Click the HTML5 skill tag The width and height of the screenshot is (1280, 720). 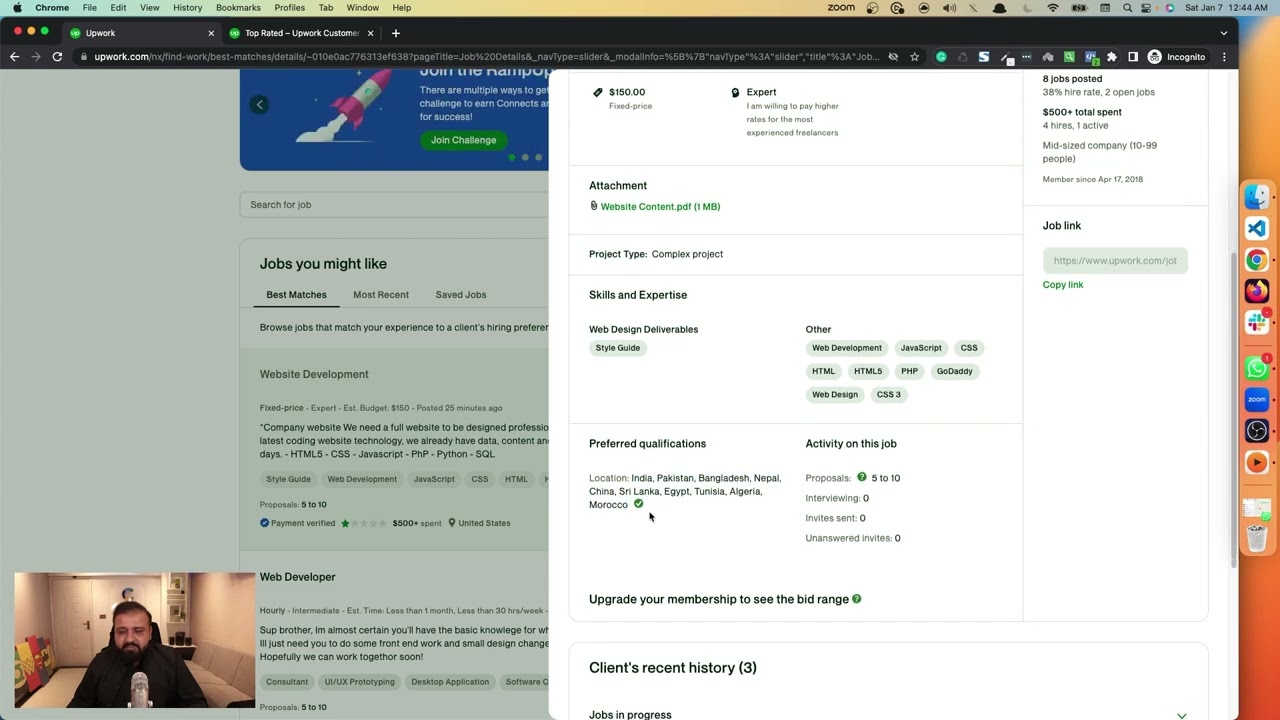coord(868,371)
